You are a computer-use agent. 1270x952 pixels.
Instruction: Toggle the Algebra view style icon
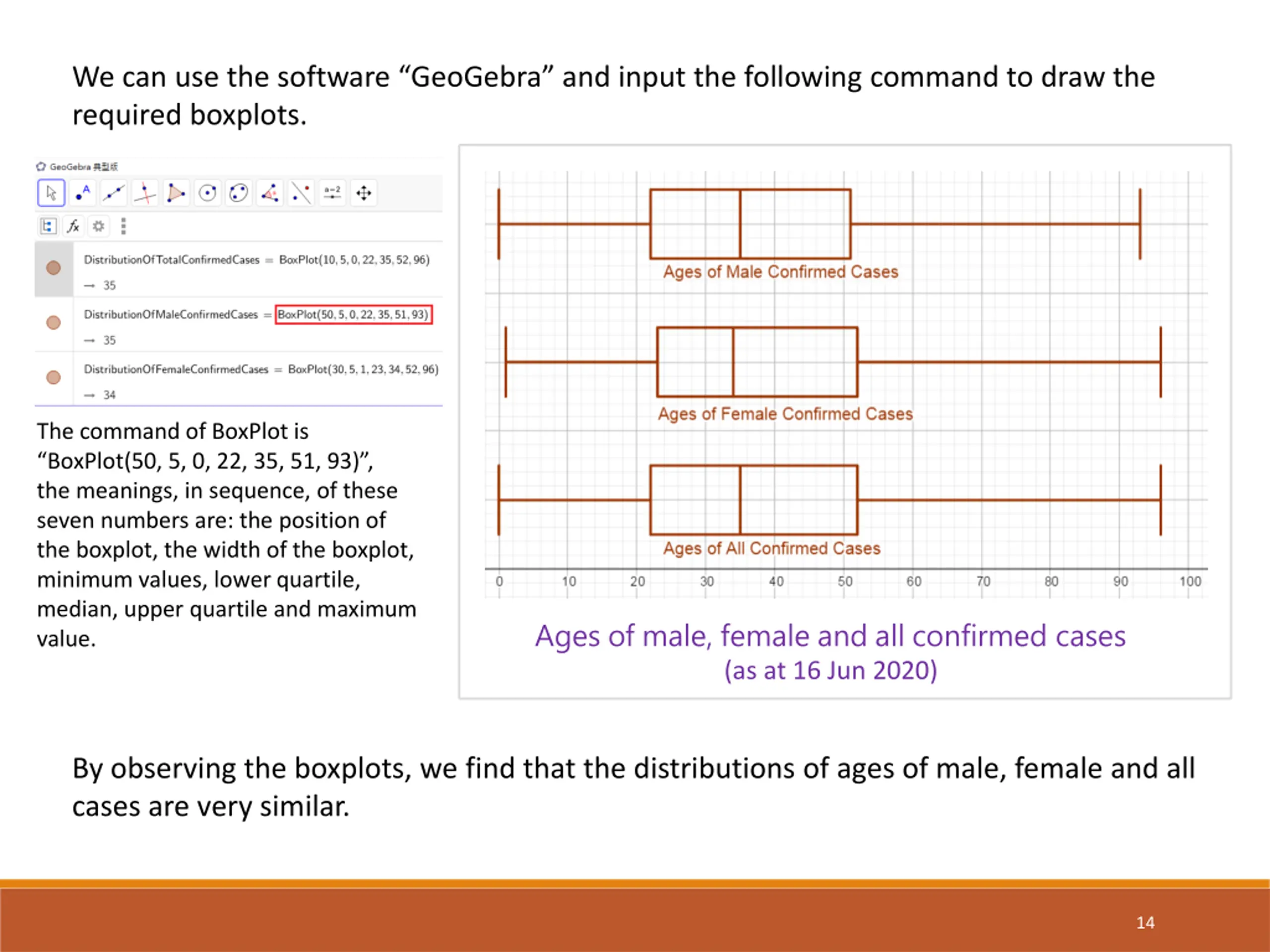click(48, 226)
